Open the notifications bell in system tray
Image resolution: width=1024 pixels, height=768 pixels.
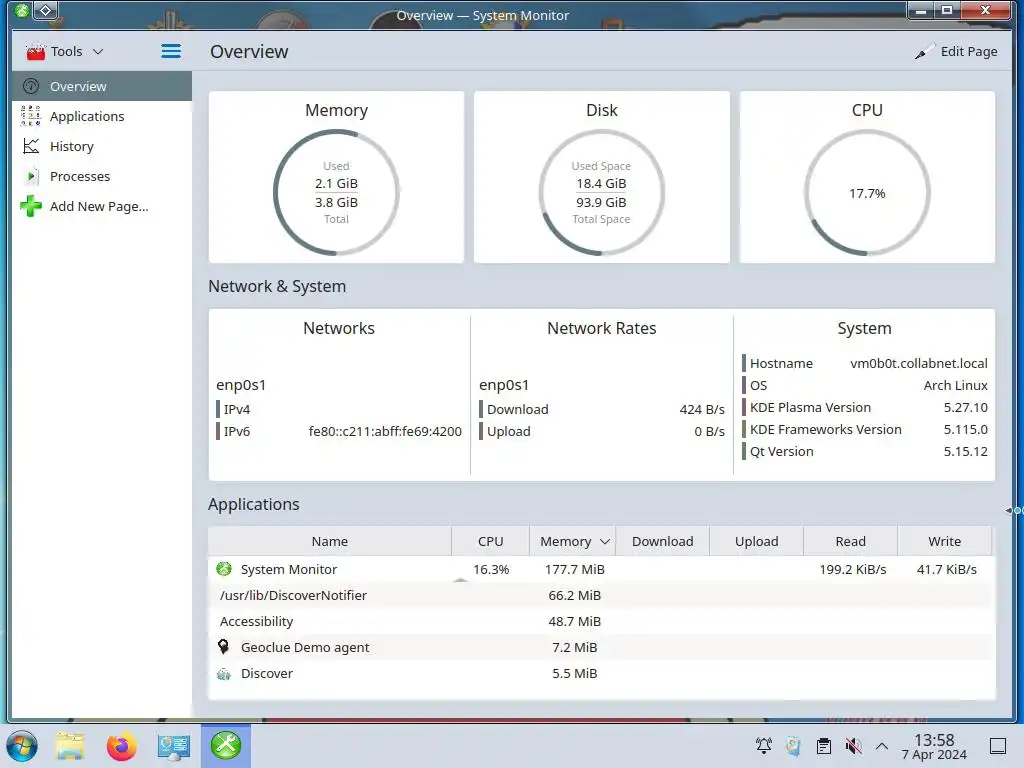pyautogui.click(x=763, y=746)
